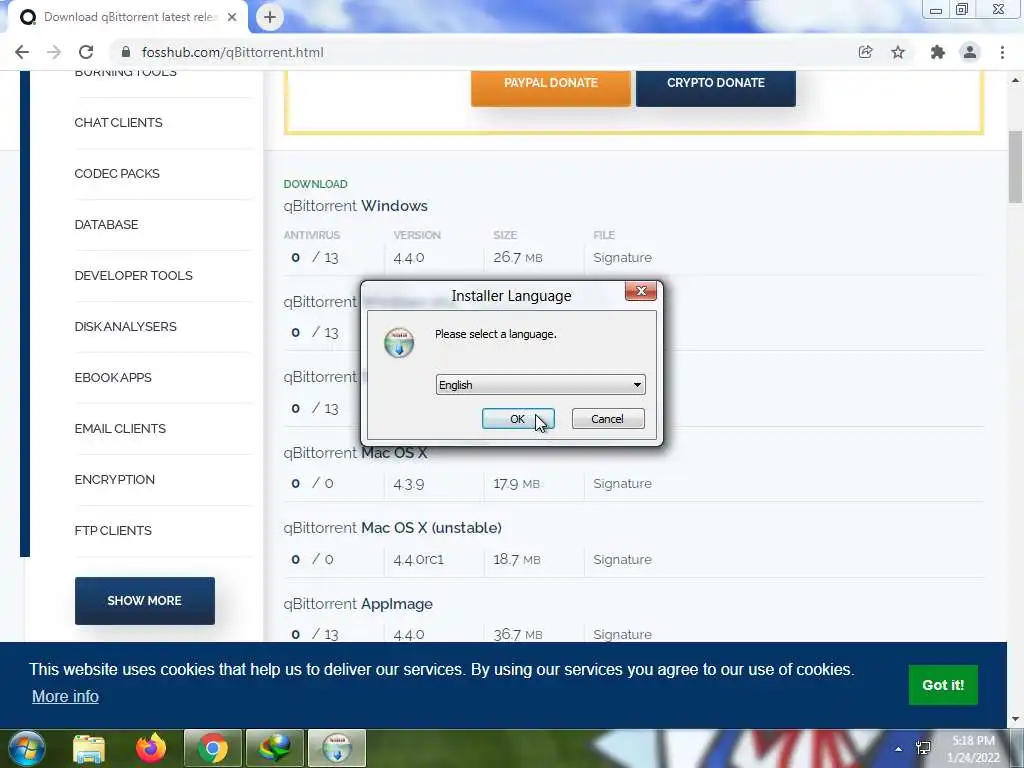Reload the fosshub page
The height and width of the screenshot is (768, 1024).
tap(86, 52)
